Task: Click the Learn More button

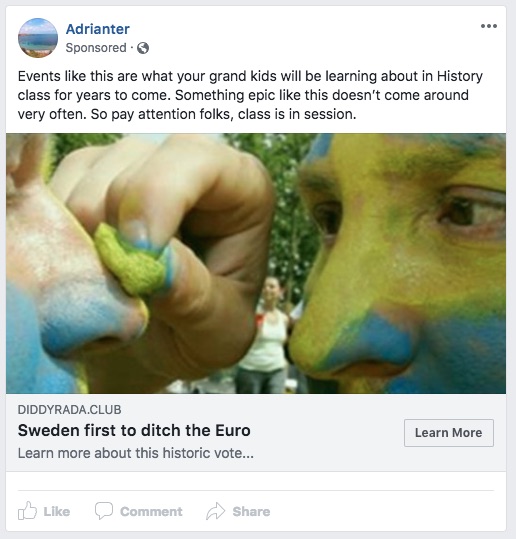Action: coord(449,433)
